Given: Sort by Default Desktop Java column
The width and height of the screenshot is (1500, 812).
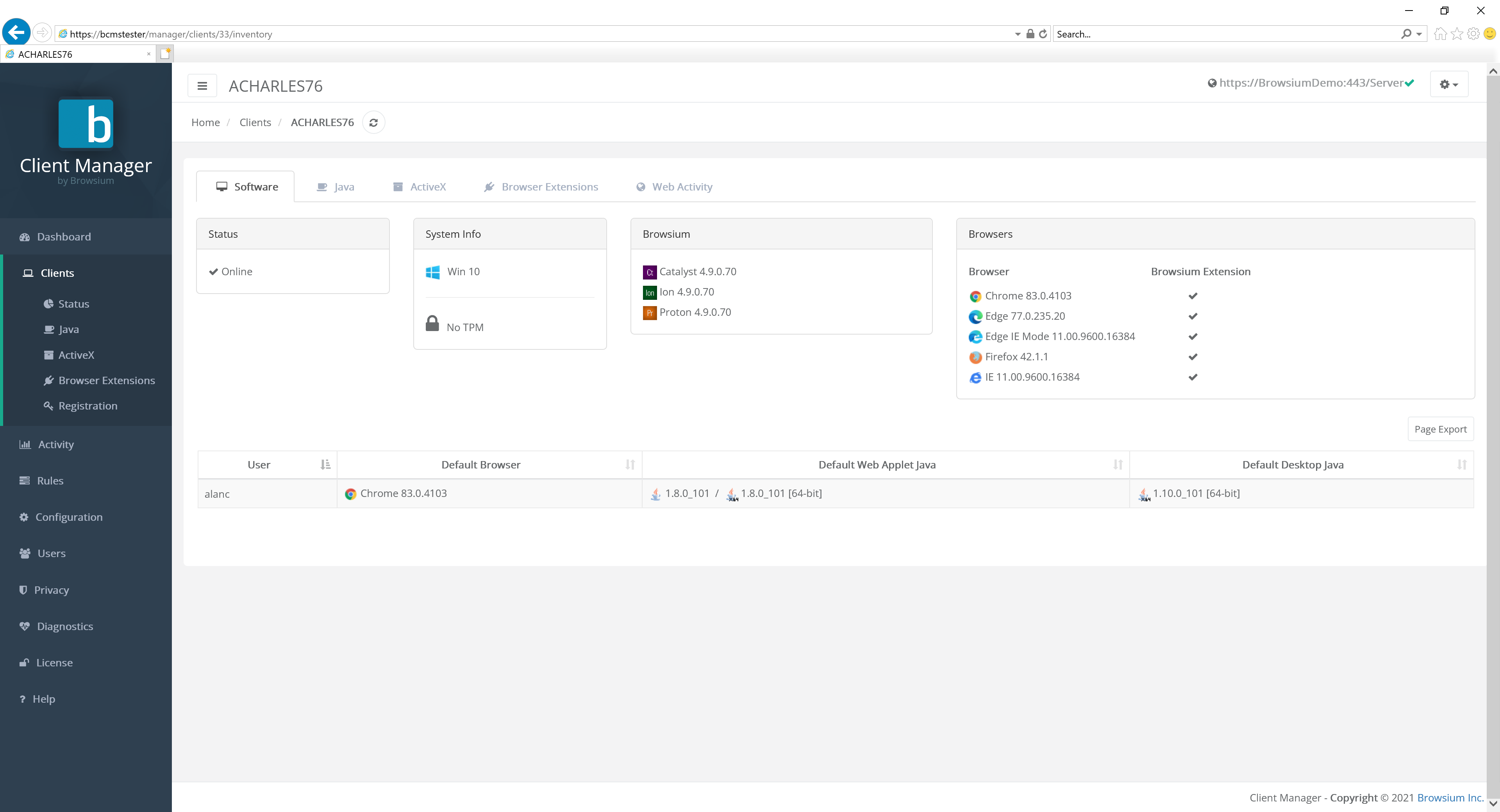Looking at the screenshot, I should click(1302, 465).
